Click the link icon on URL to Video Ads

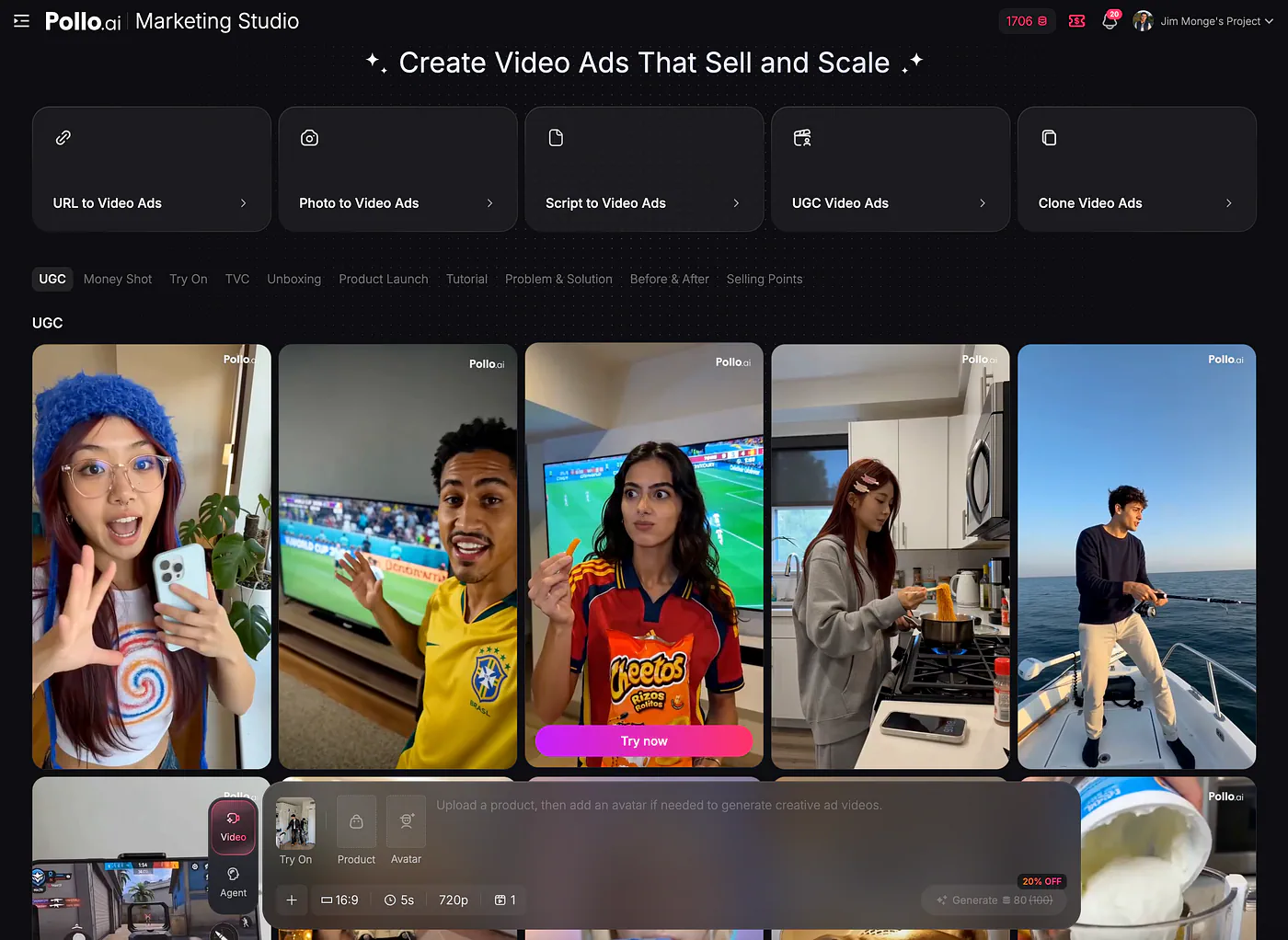click(x=63, y=138)
